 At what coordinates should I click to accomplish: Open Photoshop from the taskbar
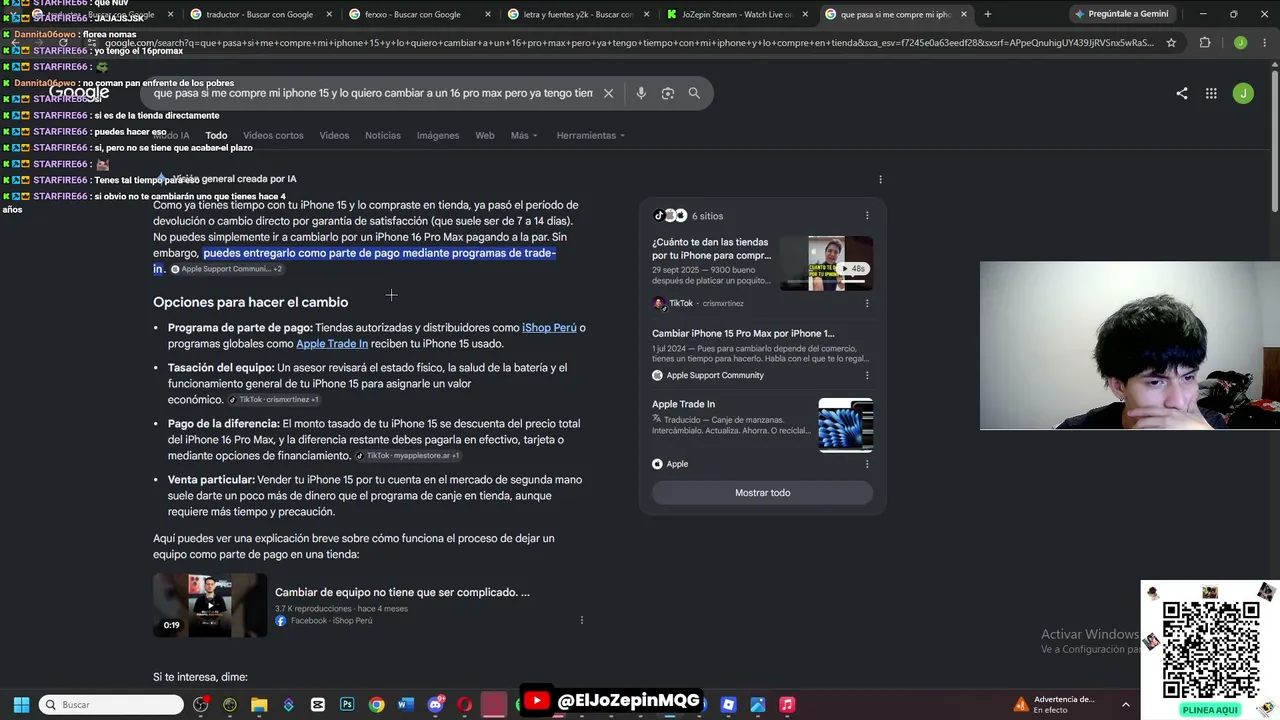tap(347, 705)
